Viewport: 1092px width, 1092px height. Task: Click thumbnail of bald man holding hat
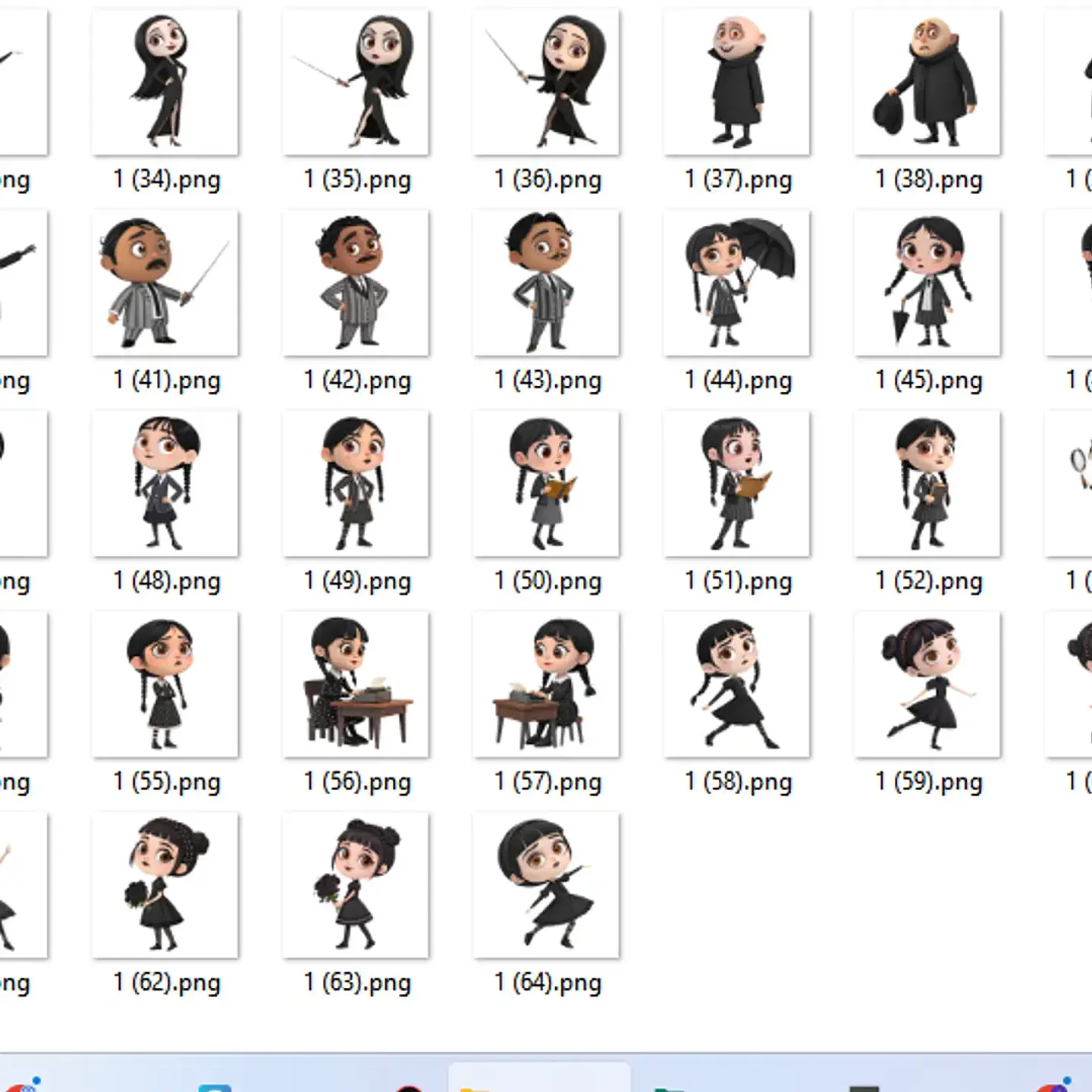pos(927,82)
